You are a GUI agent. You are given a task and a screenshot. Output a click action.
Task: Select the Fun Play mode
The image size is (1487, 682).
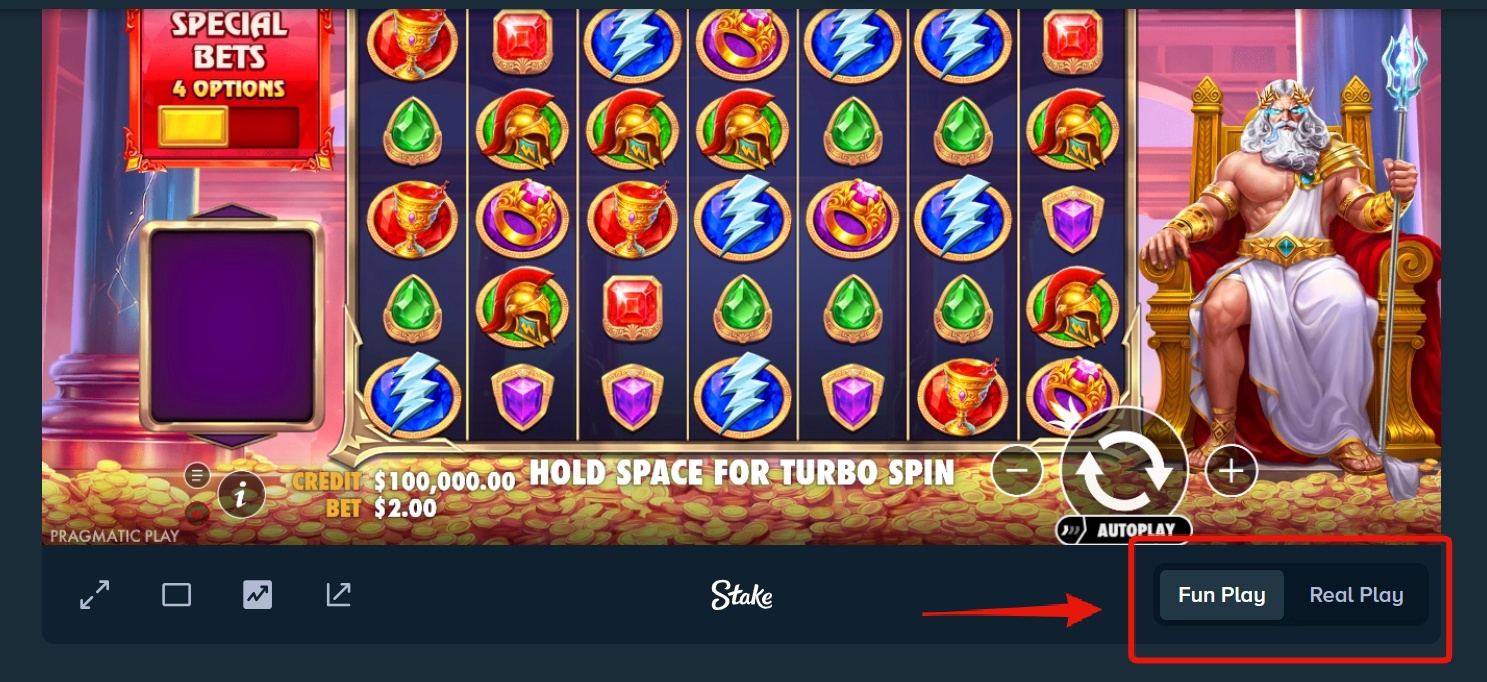(x=1222, y=595)
